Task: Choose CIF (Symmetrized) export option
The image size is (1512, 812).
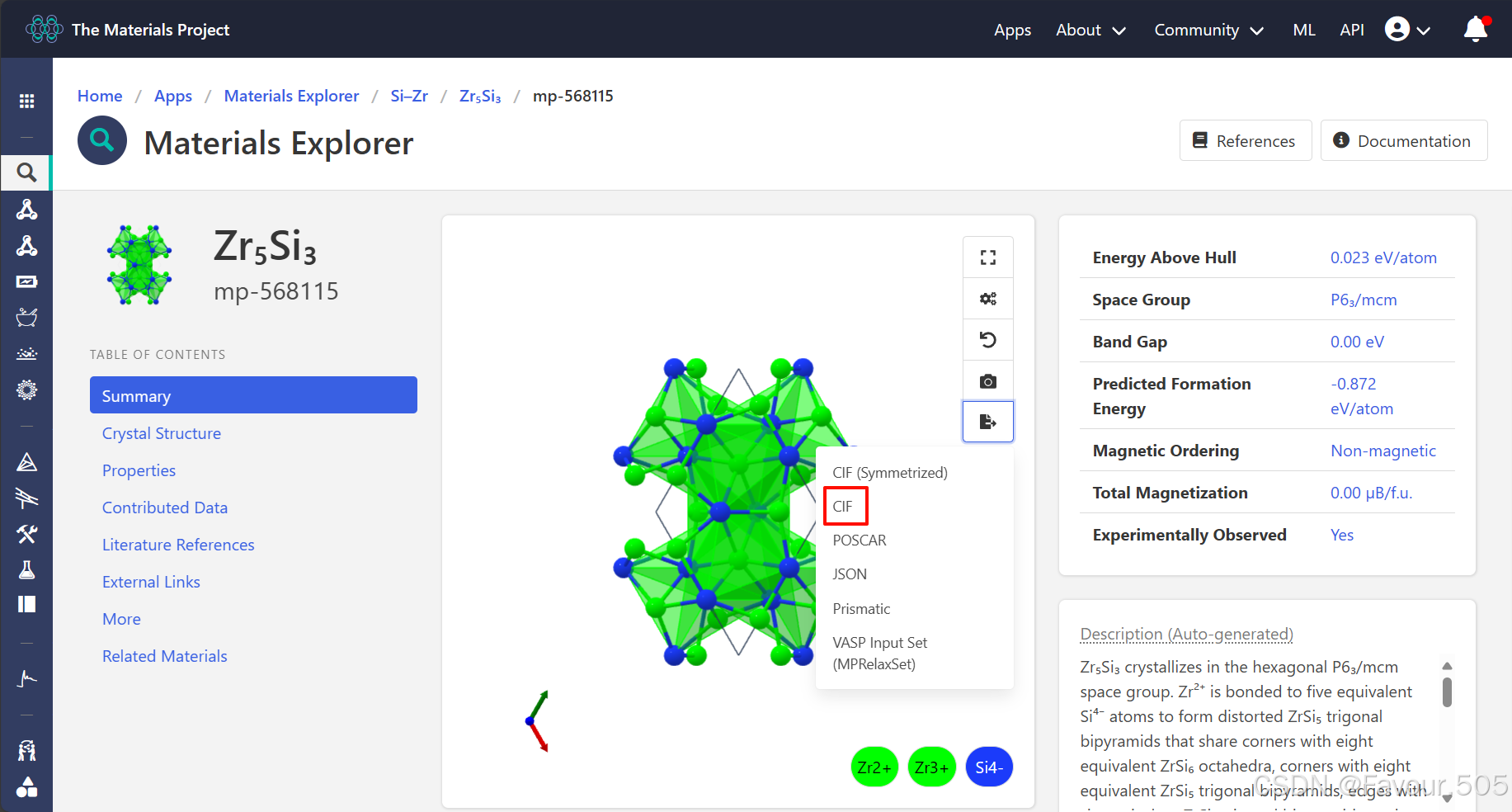Action: (890, 473)
